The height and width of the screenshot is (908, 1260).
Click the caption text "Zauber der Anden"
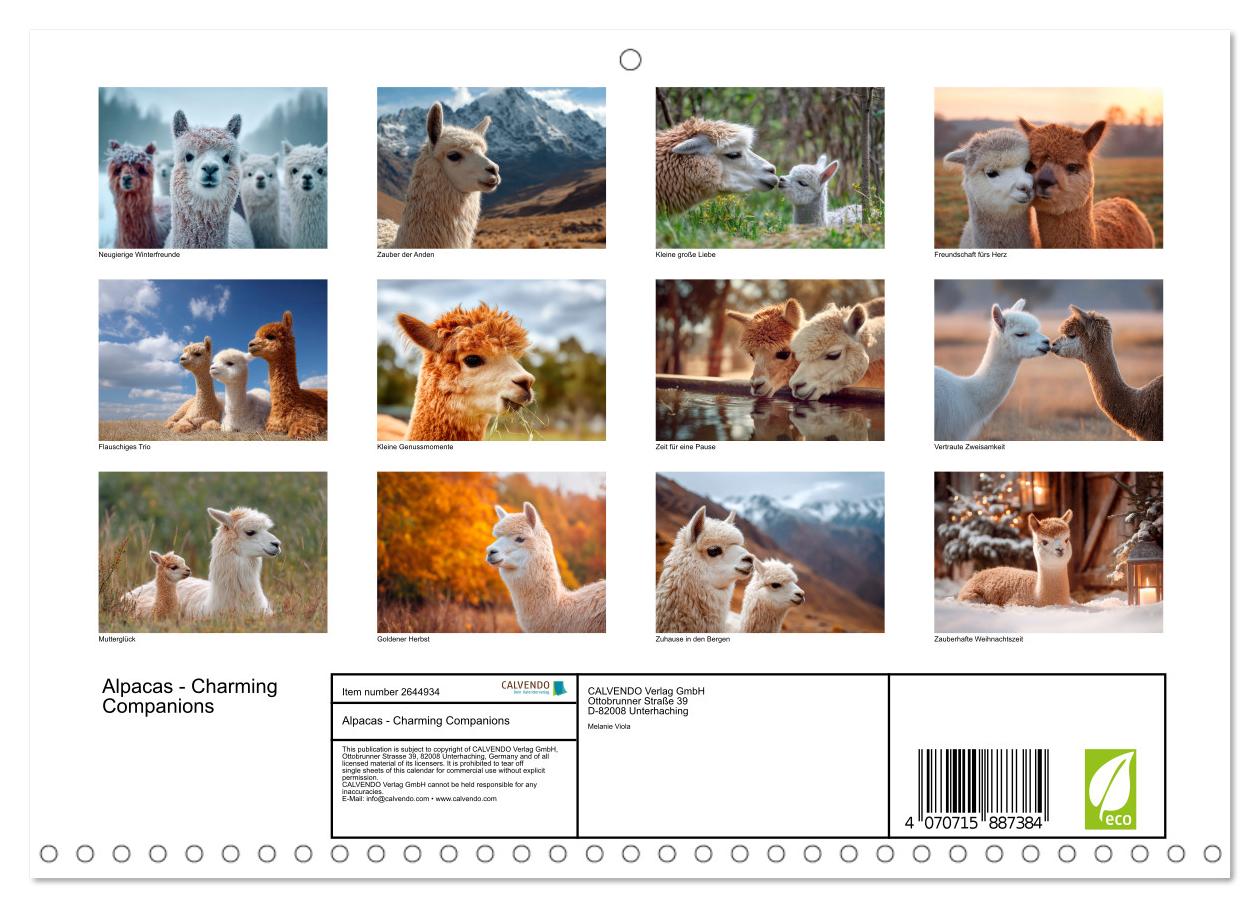tap(406, 255)
